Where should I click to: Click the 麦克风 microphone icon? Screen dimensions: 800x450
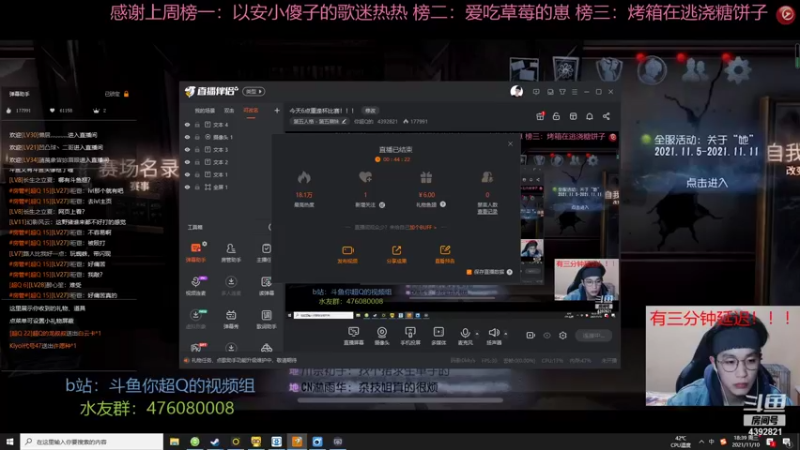click(x=465, y=334)
